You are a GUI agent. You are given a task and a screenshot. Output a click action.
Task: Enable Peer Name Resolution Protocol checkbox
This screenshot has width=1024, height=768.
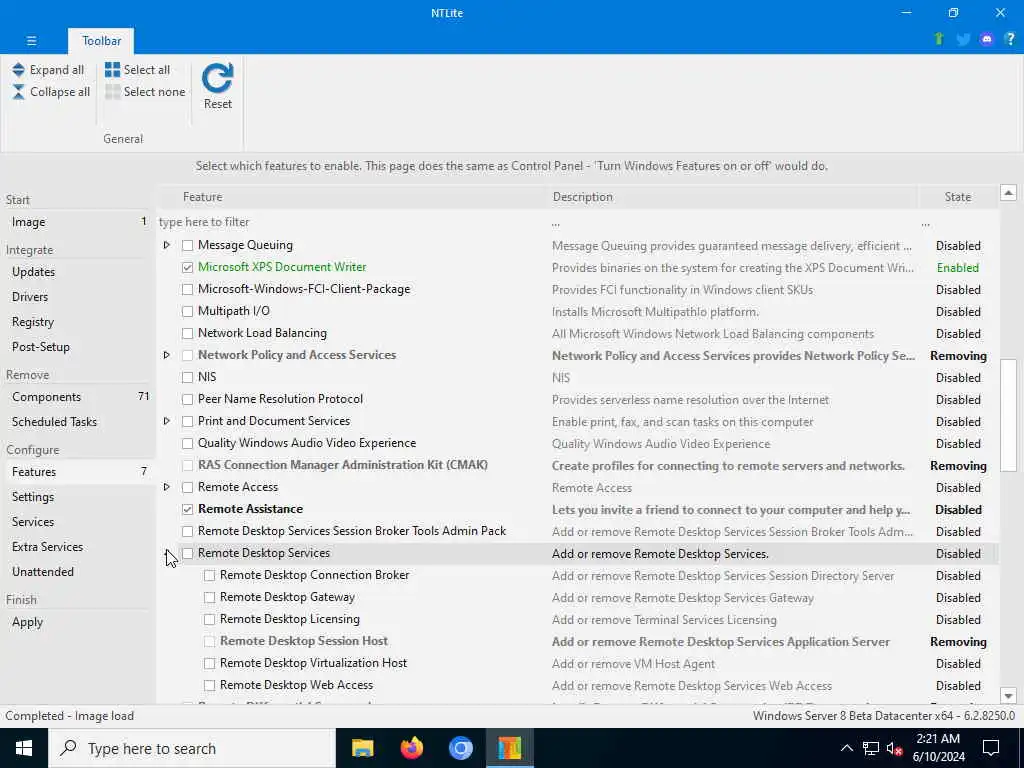click(187, 400)
